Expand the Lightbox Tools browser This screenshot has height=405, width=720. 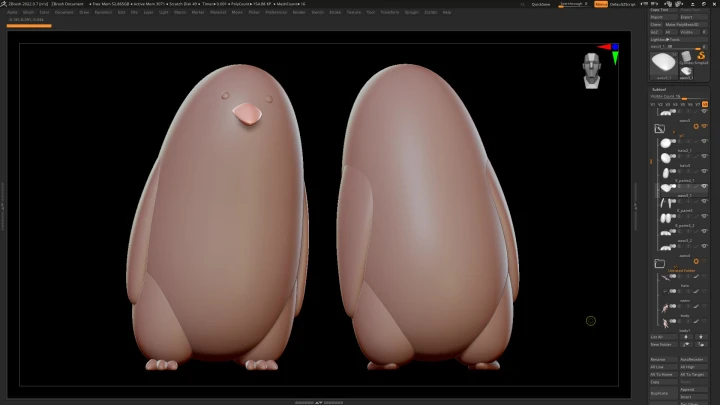coord(667,39)
